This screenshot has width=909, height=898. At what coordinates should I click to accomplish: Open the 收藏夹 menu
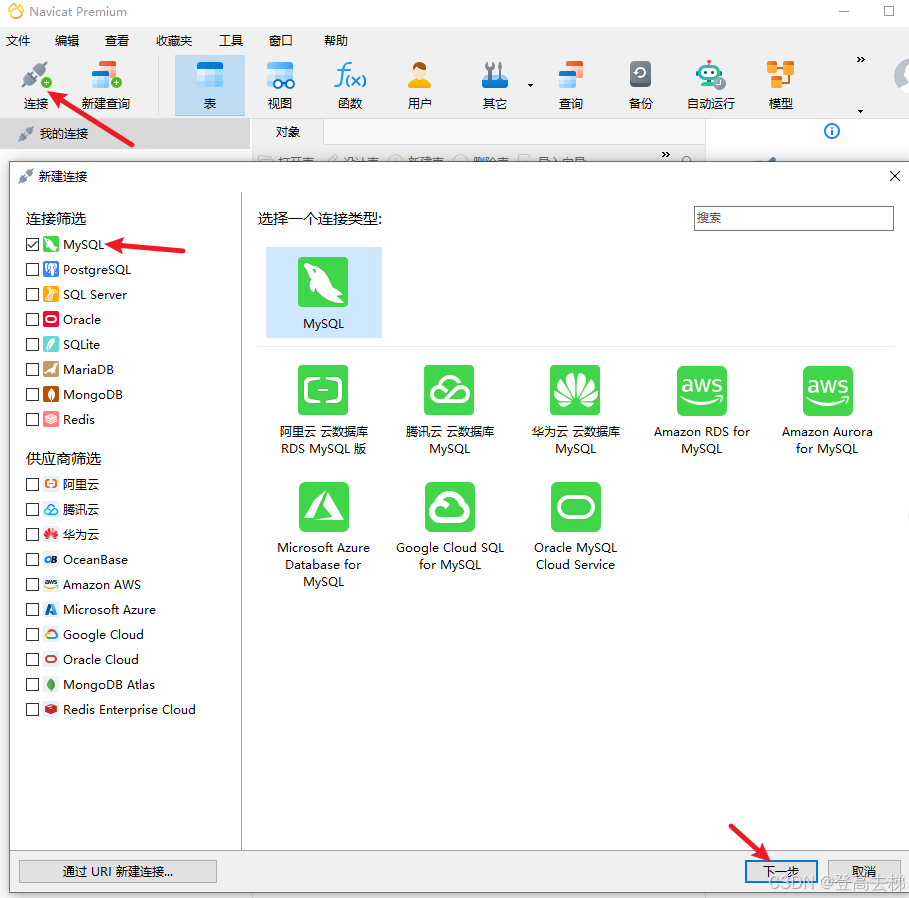pos(174,41)
